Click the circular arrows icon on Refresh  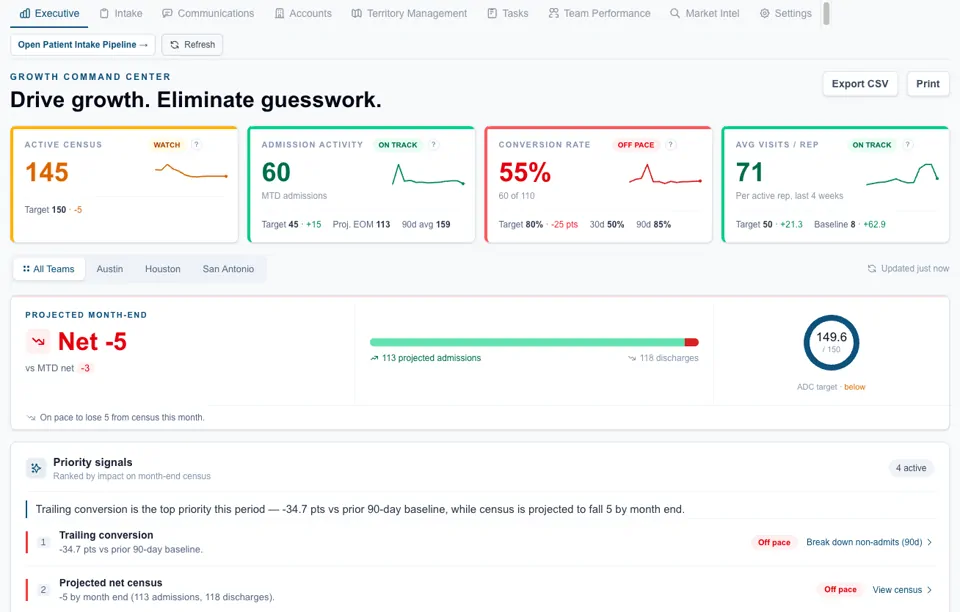(x=174, y=45)
